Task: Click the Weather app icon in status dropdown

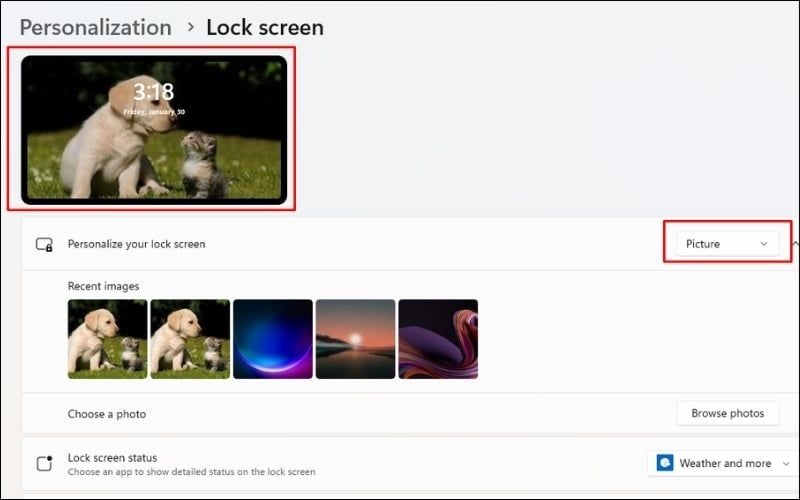Action: [665, 463]
